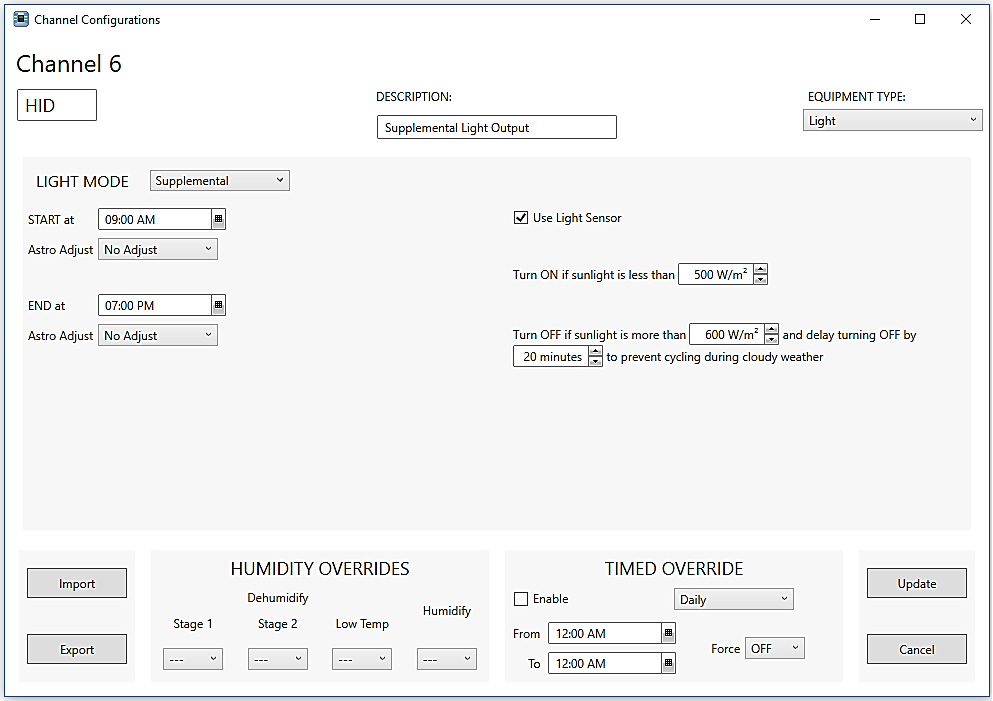Increase Turn ON sunlight threshold
This screenshot has height=701, width=993.
pyautogui.click(x=761, y=269)
